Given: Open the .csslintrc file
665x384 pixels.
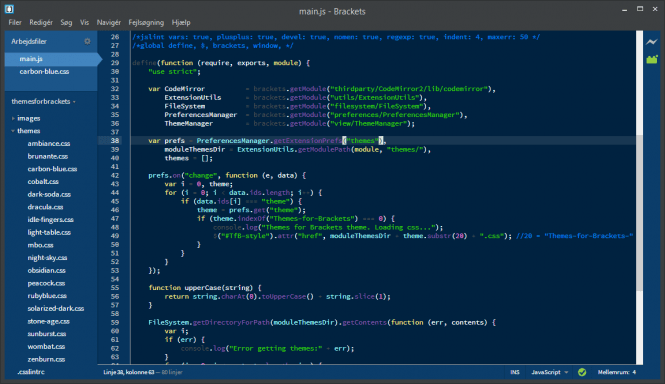Looking at the screenshot, I should [31, 372].
